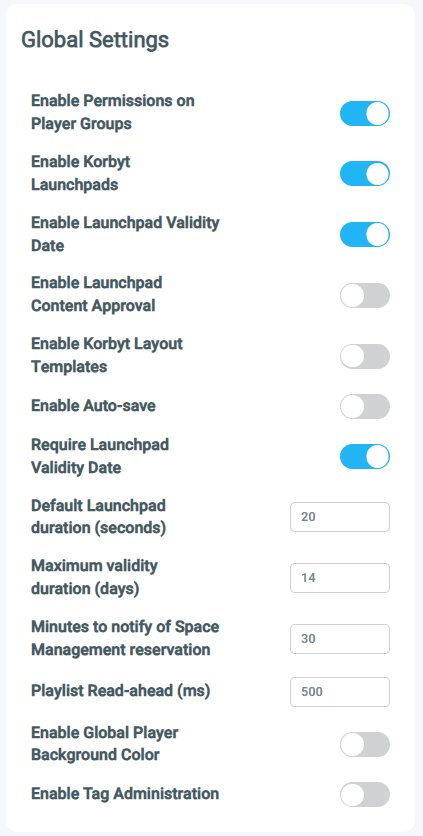This screenshot has height=836, width=423.
Task: Turn off Enable Korbyt Launchpads switch
Action: (365, 174)
